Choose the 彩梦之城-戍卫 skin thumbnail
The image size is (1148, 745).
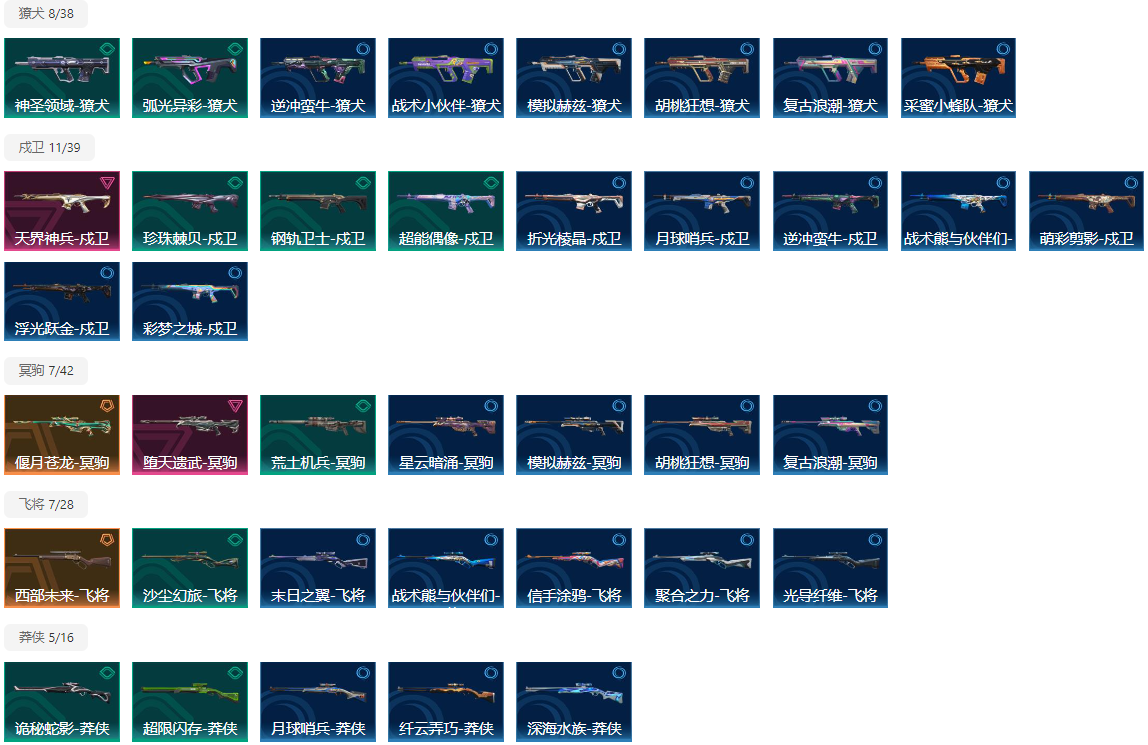(x=190, y=301)
